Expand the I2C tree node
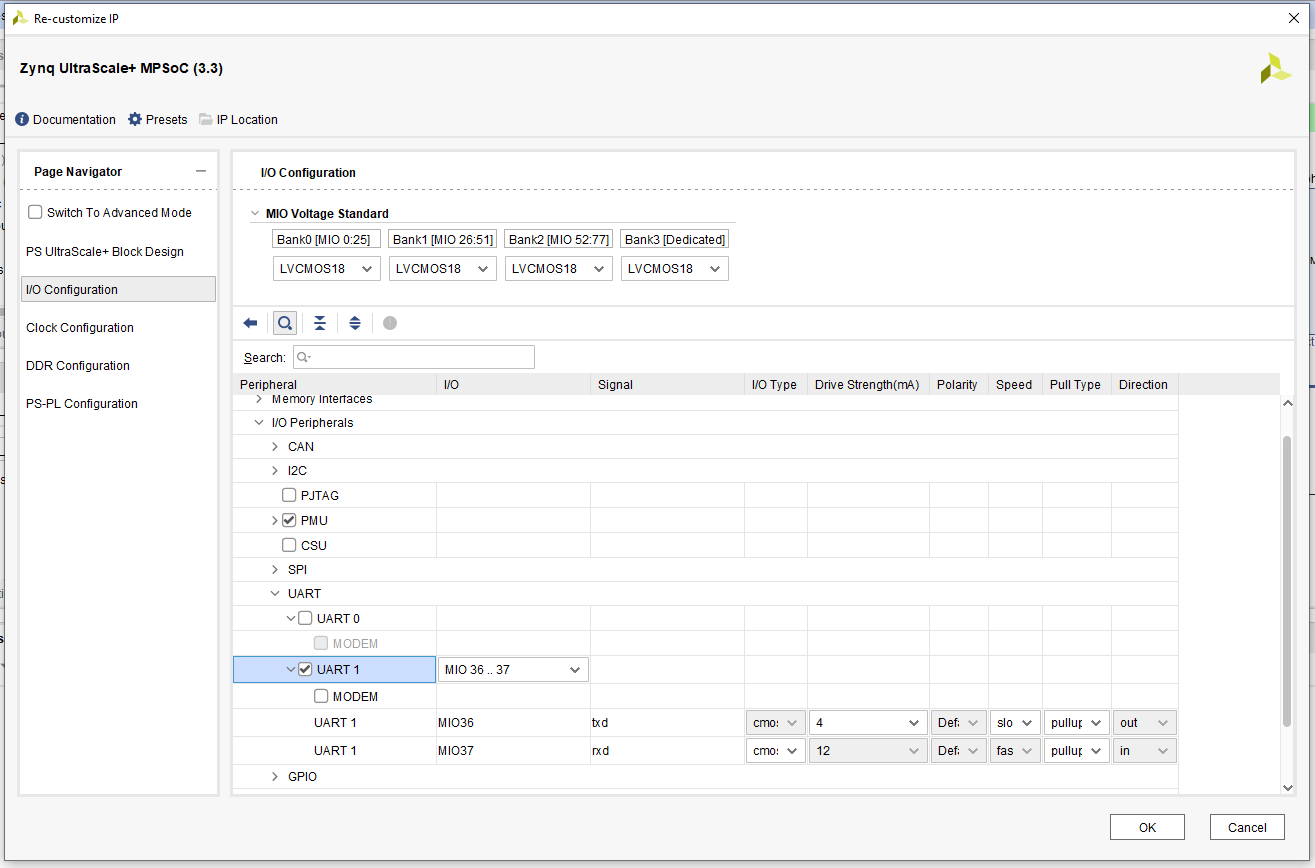This screenshot has width=1315, height=868. tap(275, 471)
